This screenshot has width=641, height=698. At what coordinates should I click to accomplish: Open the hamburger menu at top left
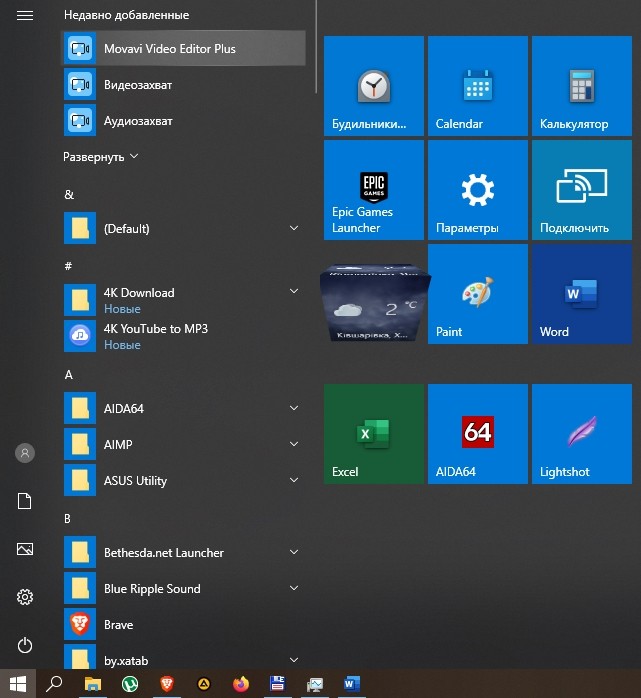point(24,16)
